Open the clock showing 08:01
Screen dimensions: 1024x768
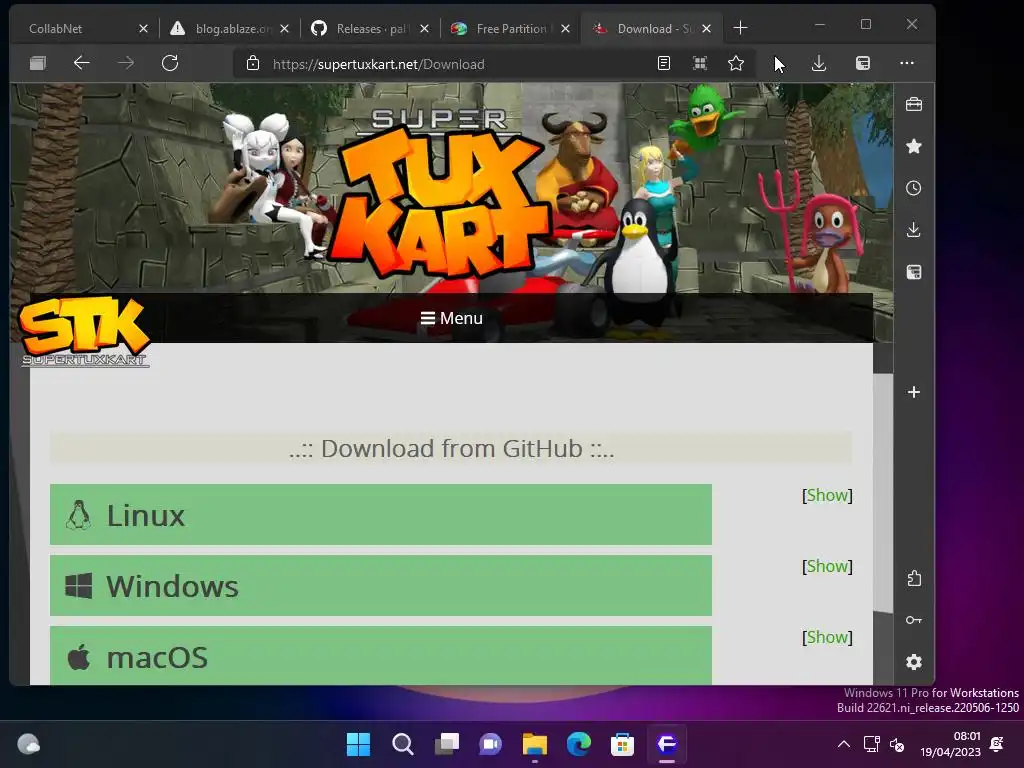[x=951, y=744]
